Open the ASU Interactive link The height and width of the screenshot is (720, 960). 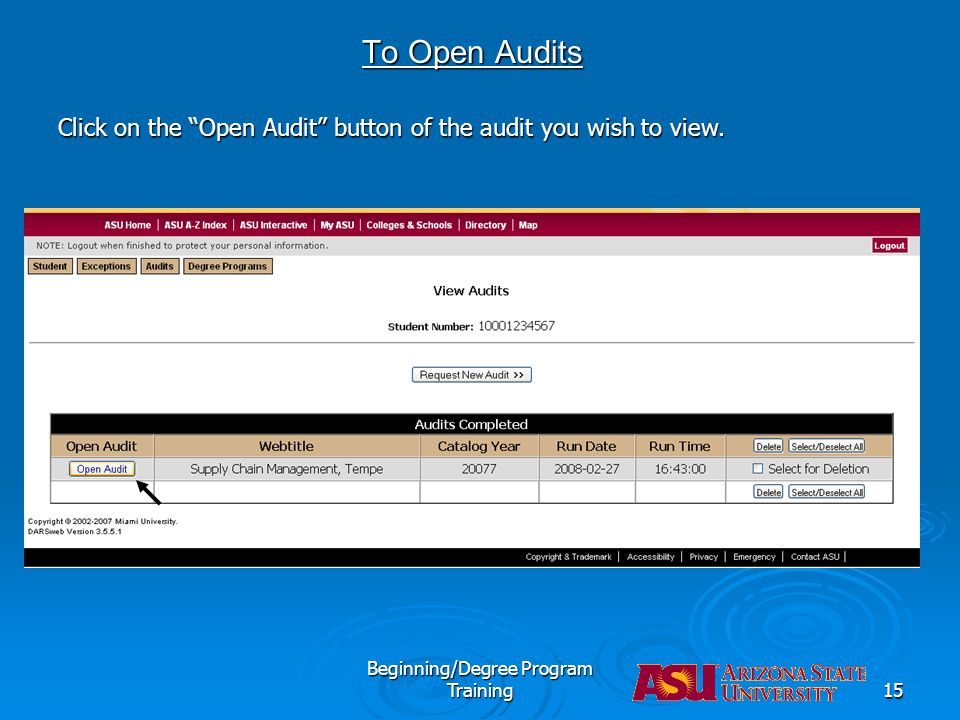[273, 225]
